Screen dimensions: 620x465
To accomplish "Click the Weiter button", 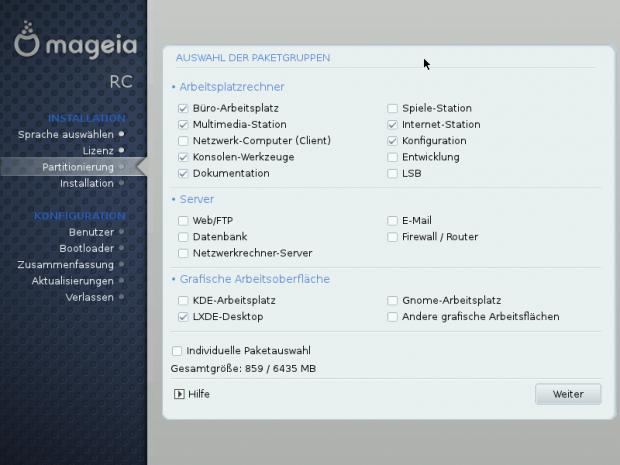I will click(568, 394).
